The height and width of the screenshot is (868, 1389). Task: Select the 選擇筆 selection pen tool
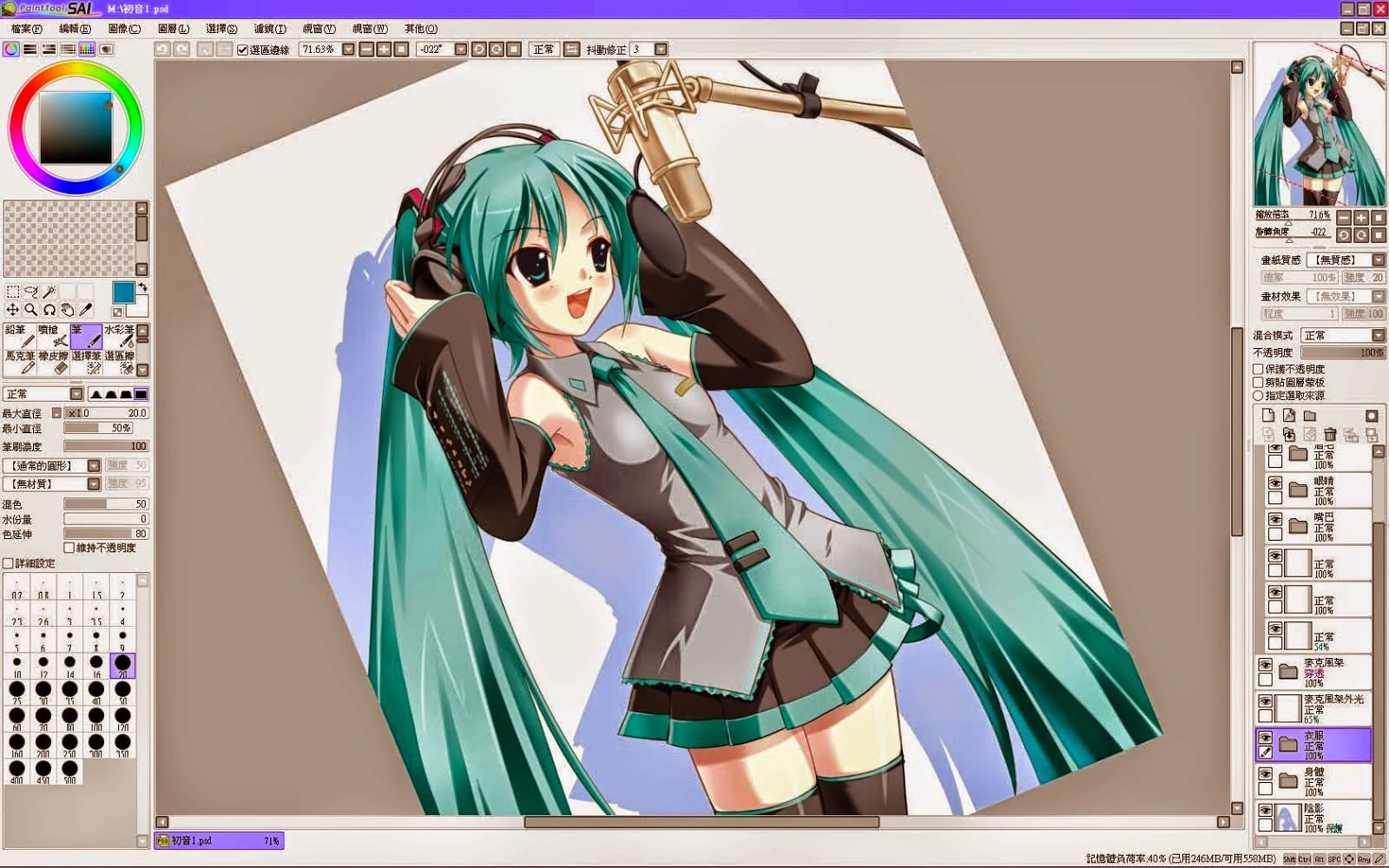coord(86,363)
